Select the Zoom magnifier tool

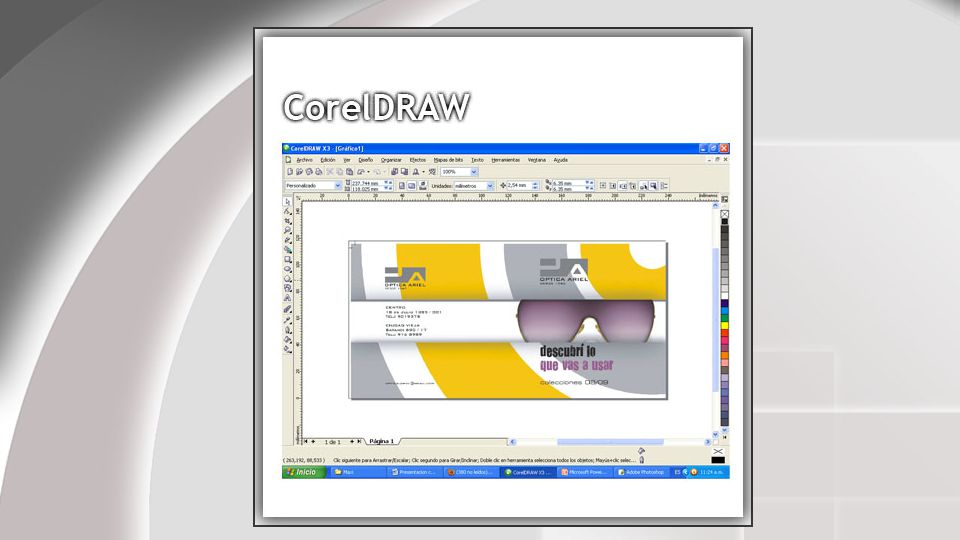pos(287,230)
